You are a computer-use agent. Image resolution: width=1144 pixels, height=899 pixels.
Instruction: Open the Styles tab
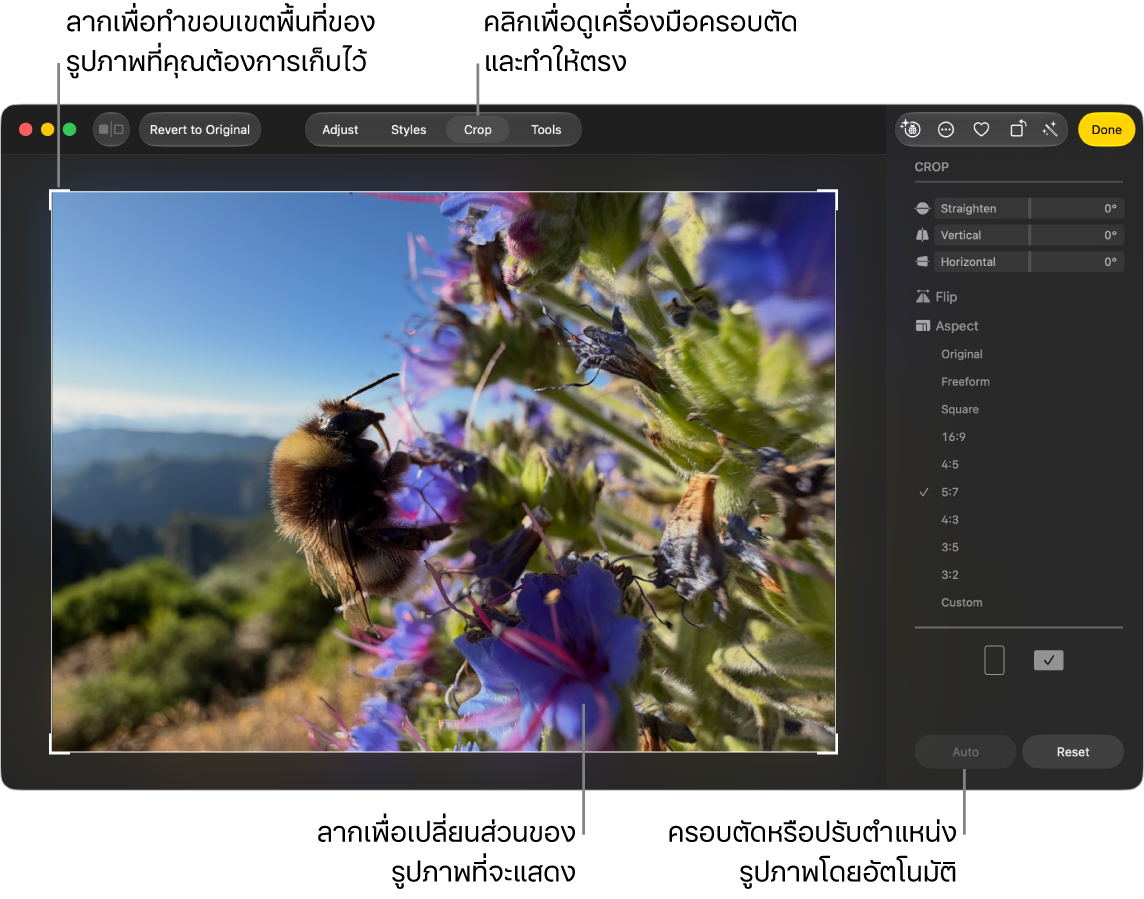point(409,130)
